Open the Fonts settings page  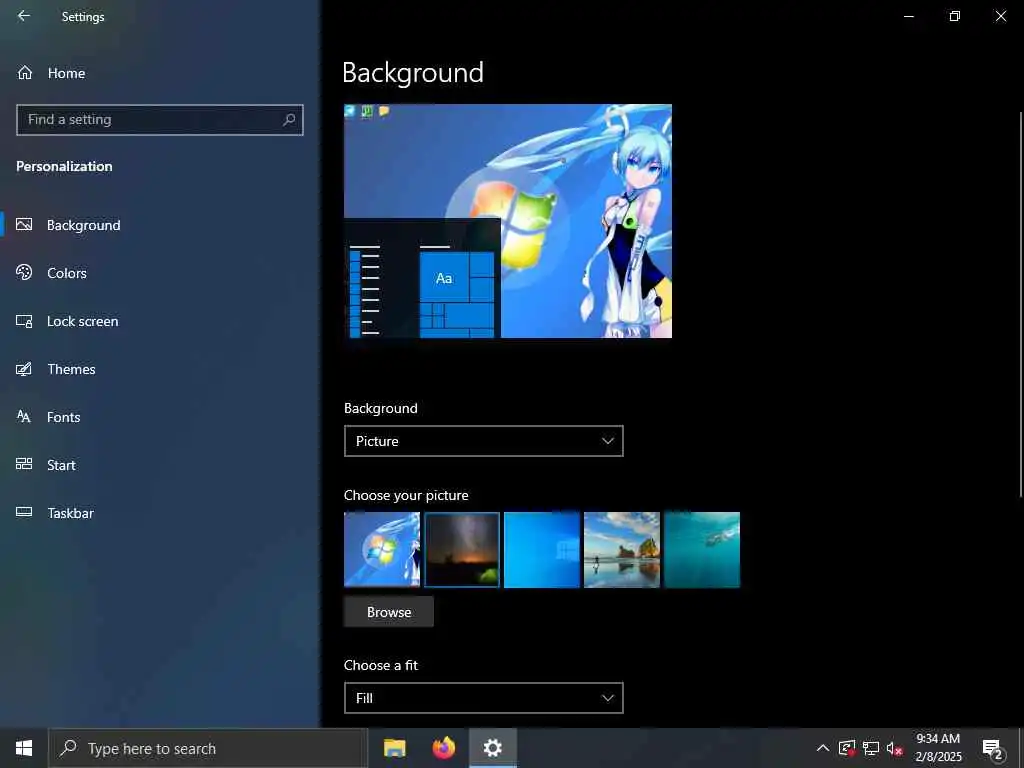(160, 417)
